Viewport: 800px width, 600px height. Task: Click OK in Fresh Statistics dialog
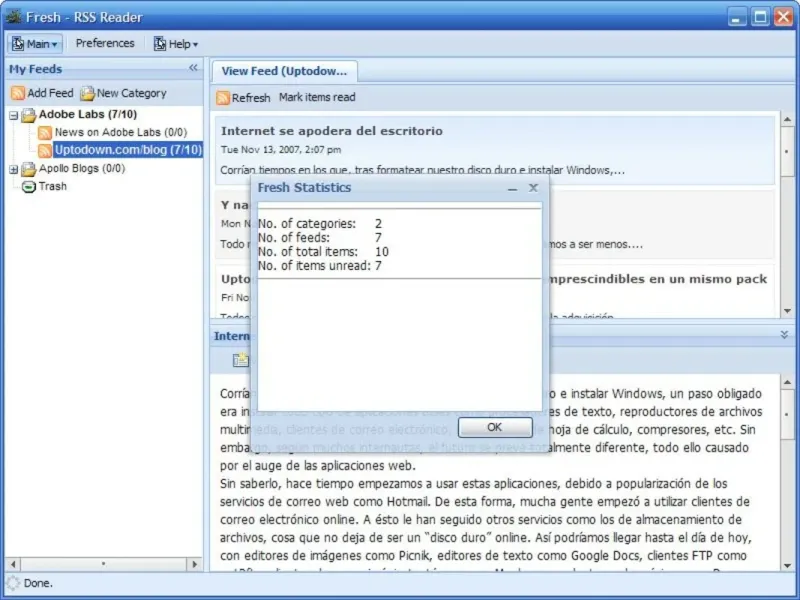(495, 427)
